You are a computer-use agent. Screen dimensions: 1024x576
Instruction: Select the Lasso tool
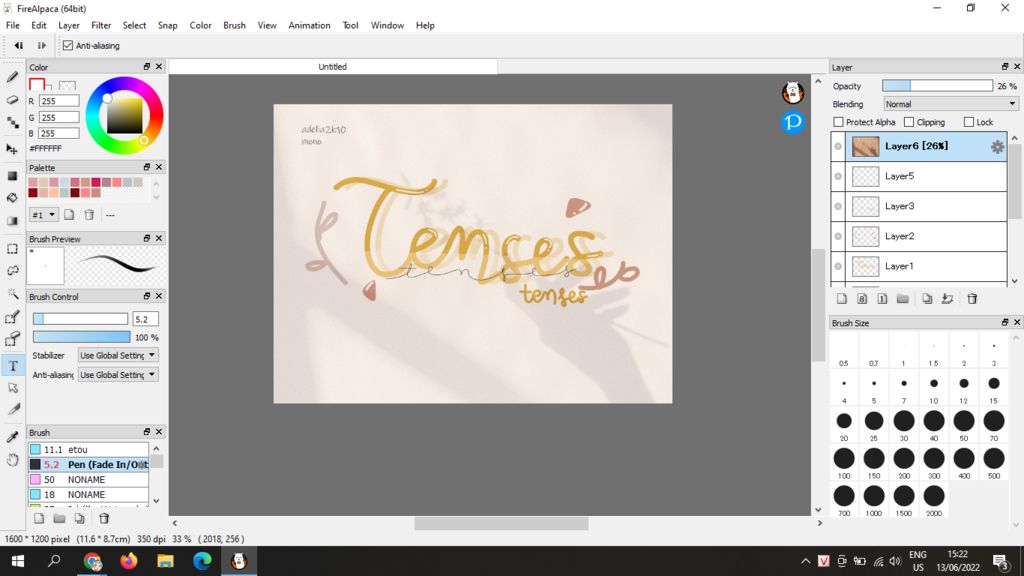12,271
